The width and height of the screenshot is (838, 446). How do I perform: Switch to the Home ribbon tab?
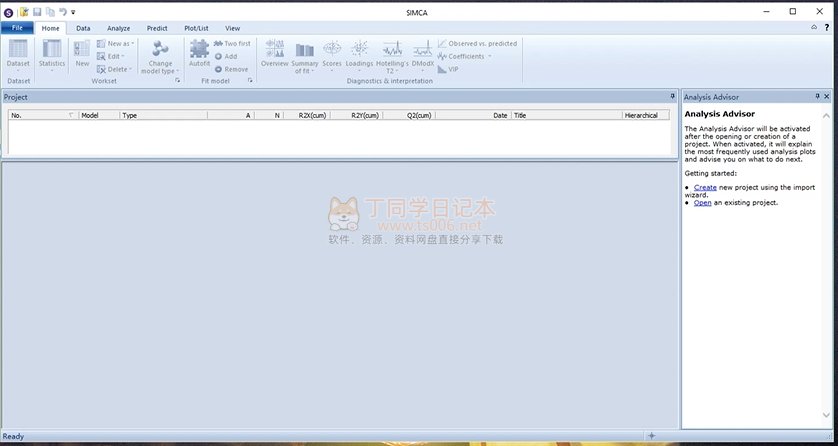[51, 28]
